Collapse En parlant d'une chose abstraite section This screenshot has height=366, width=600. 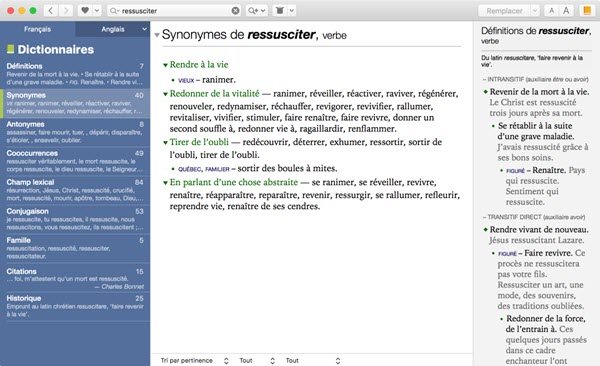(x=165, y=183)
